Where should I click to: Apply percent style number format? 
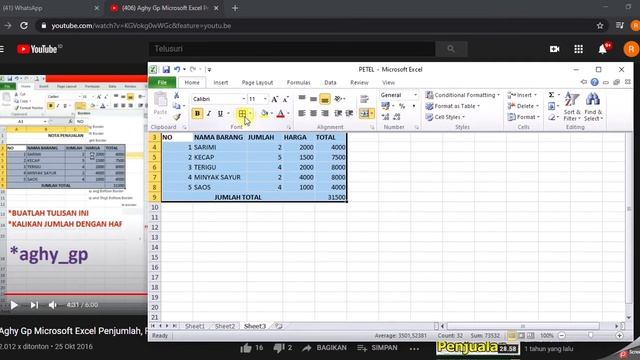(x=402, y=106)
